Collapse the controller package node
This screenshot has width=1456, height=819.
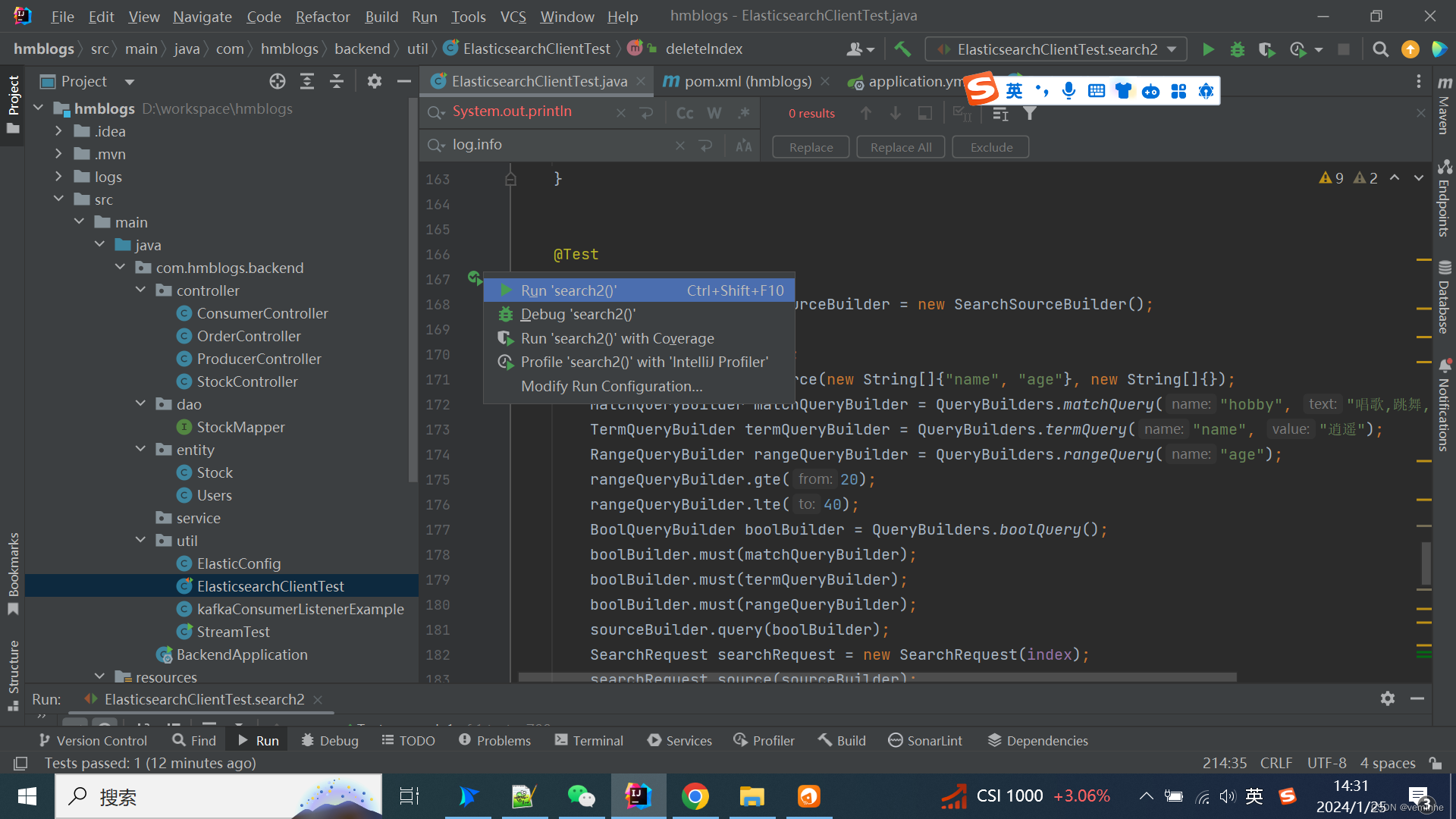140,290
